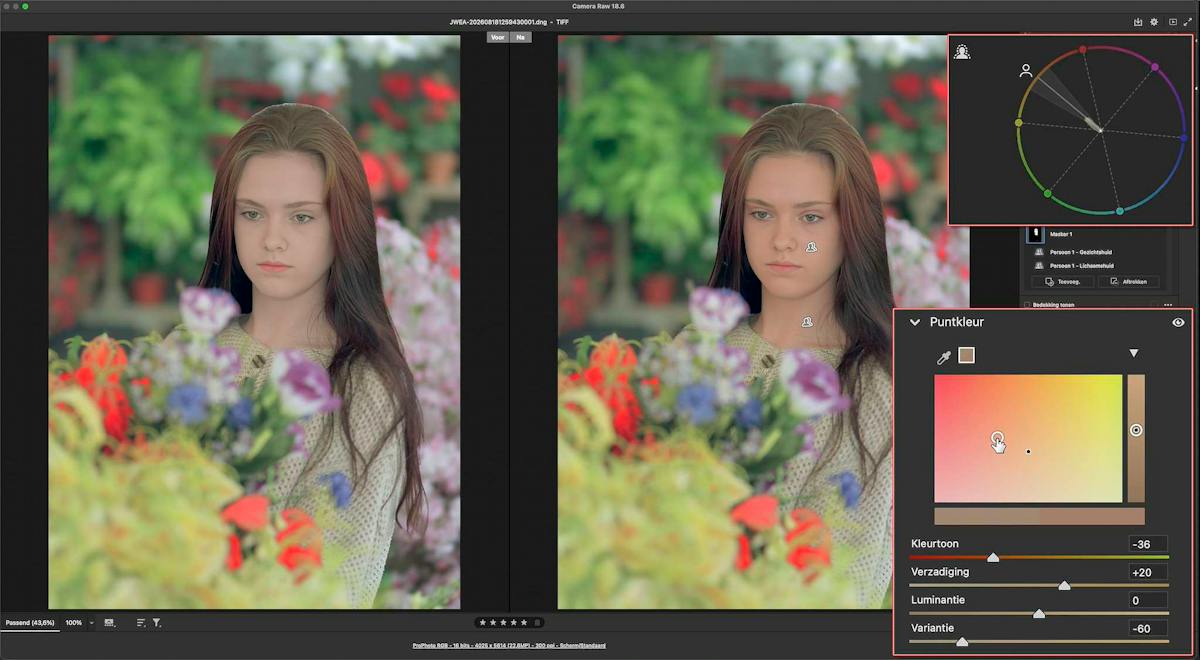Click the selected point color swatch
Screen dimensions: 1200x660
click(x=966, y=355)
